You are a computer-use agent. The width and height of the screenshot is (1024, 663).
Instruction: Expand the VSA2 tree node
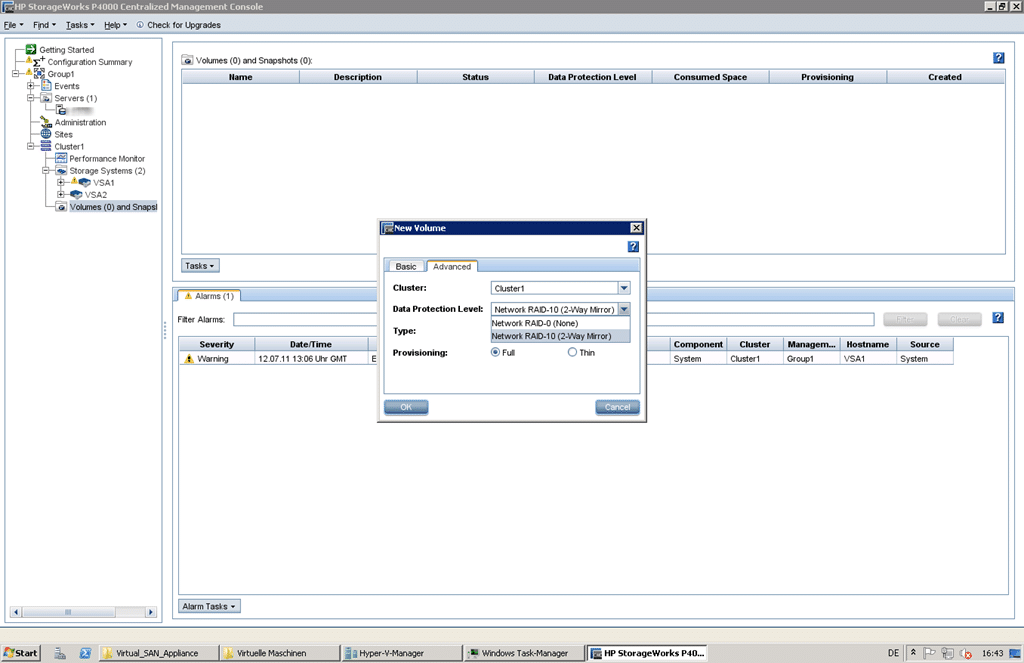click(61, 195)
